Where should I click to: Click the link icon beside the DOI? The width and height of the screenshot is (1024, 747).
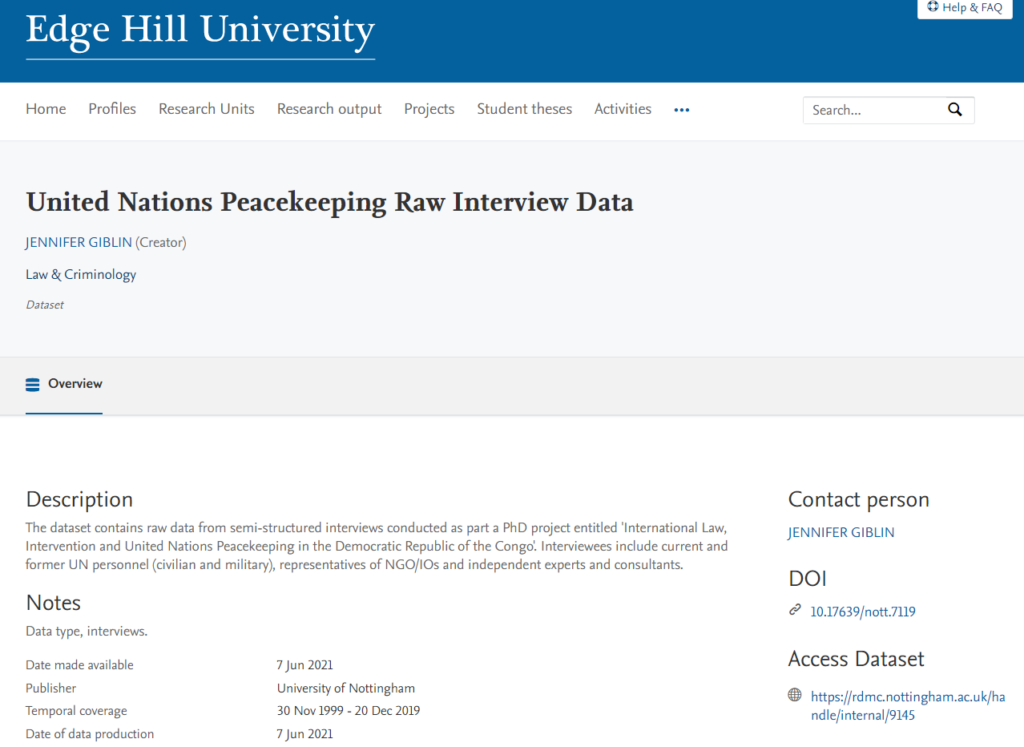[x=795, y=610]
